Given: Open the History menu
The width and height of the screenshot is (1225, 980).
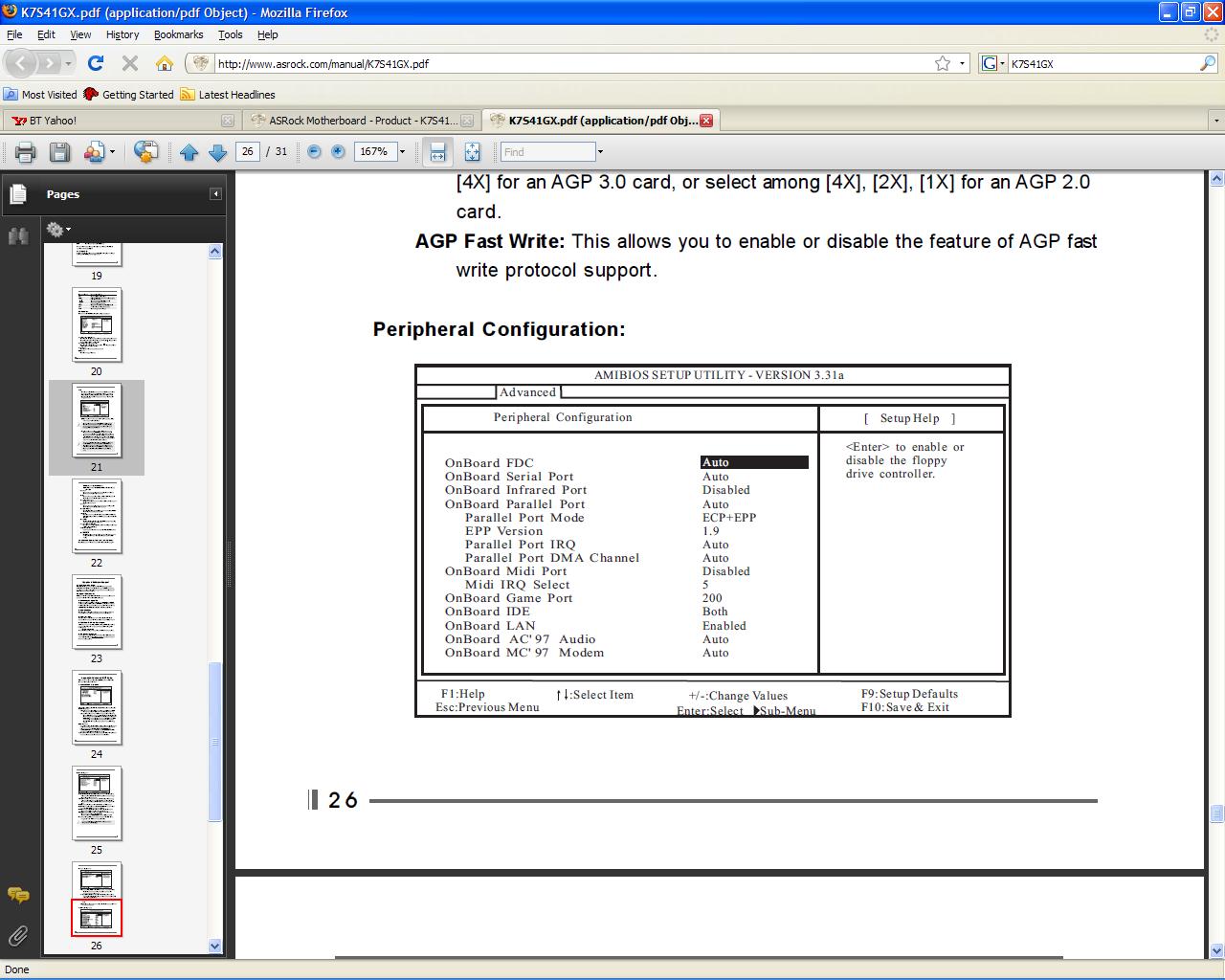Looking at the screenshot, I should (122, 34).
